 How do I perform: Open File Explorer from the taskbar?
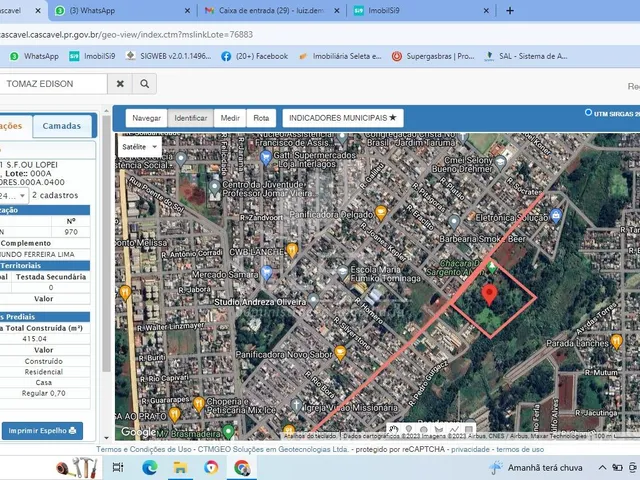click(x=180, y=467)
